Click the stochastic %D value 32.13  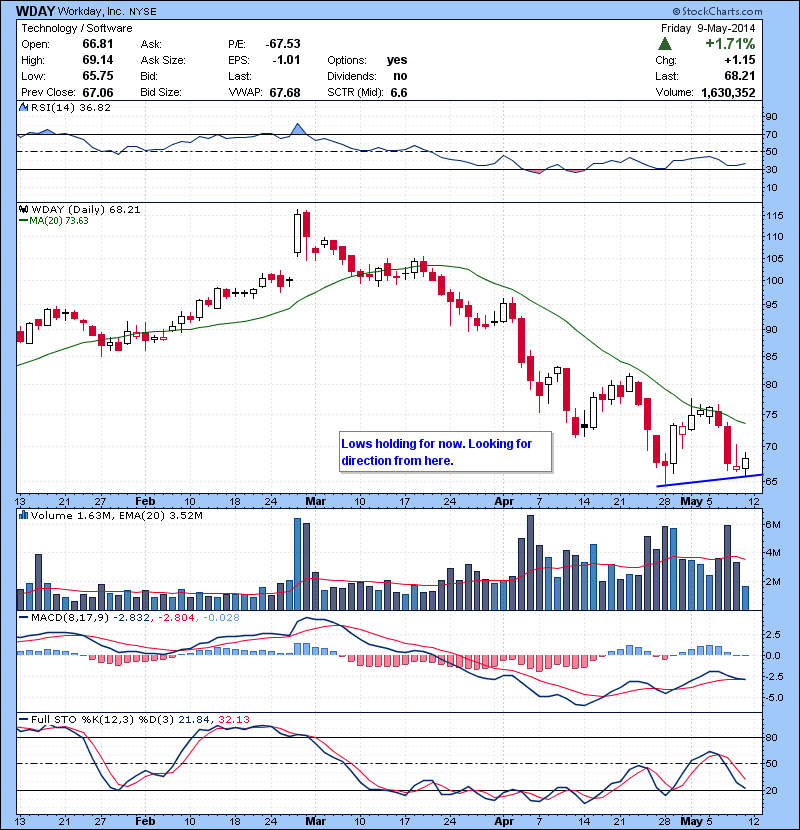[x=233, y=719]
